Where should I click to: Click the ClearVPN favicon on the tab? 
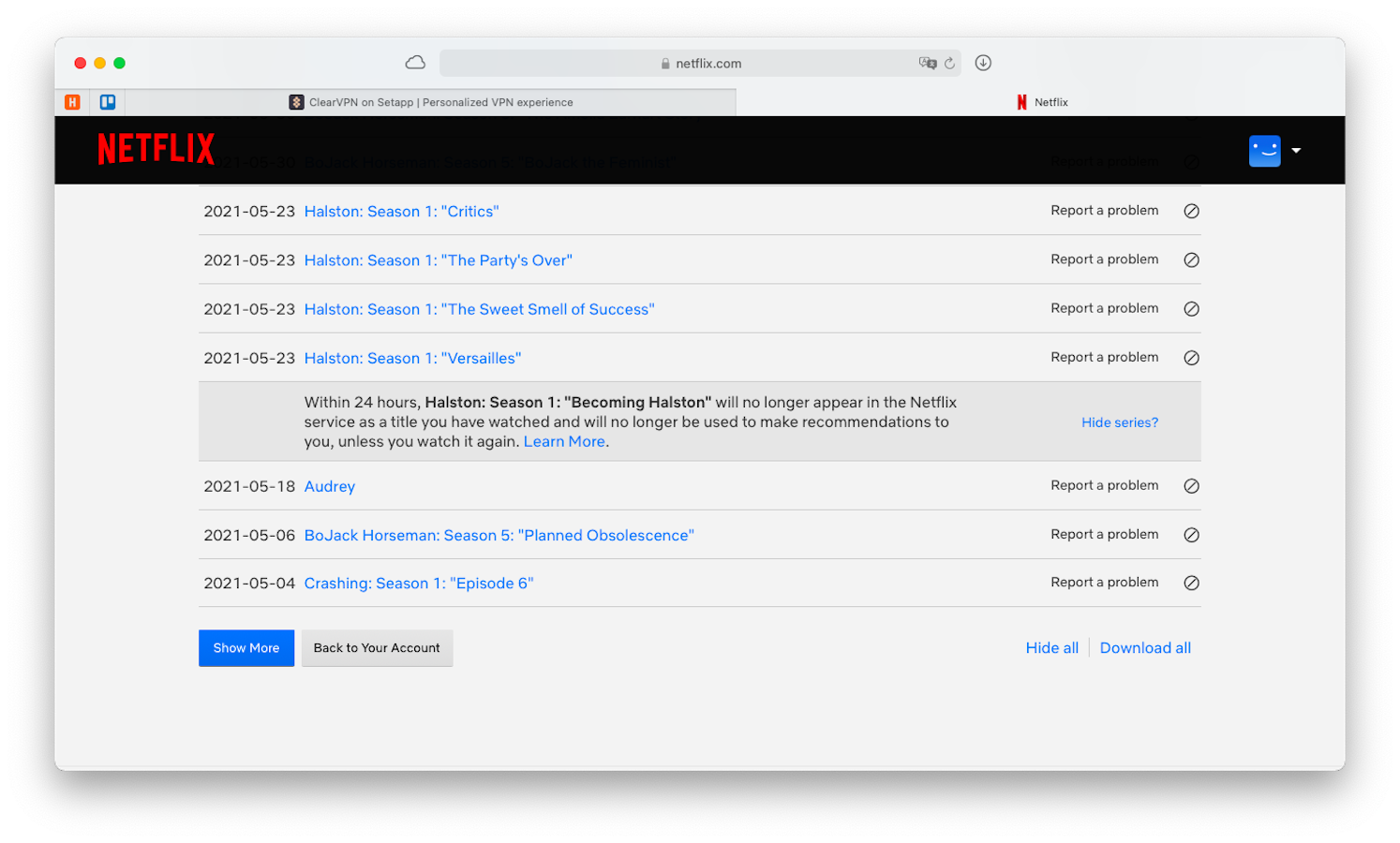click(x=296, y=101)
